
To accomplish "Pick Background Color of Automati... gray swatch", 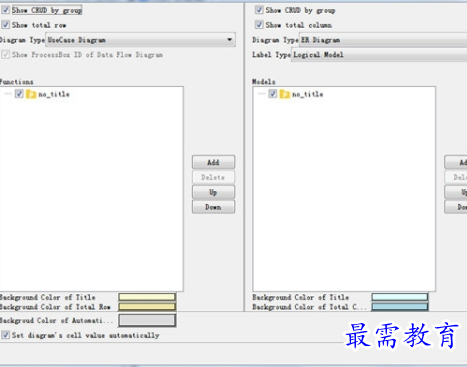I will [x=147, y=320].
